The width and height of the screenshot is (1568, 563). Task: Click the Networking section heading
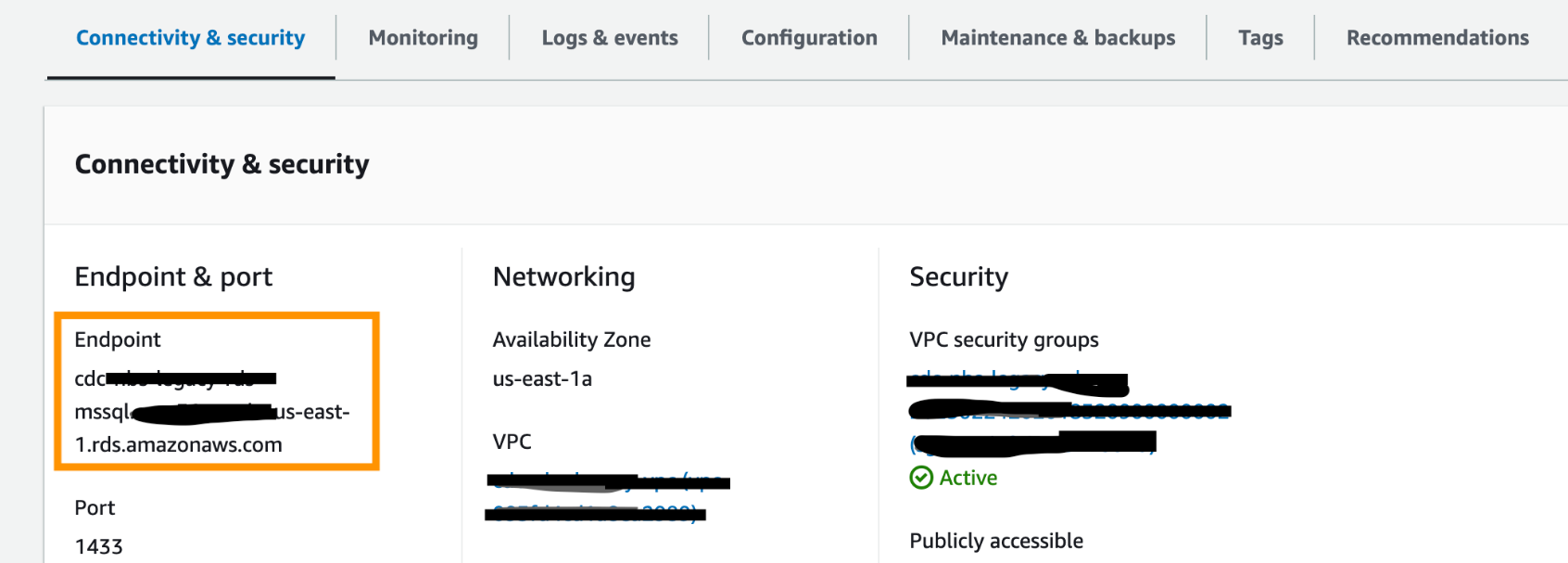563,276
